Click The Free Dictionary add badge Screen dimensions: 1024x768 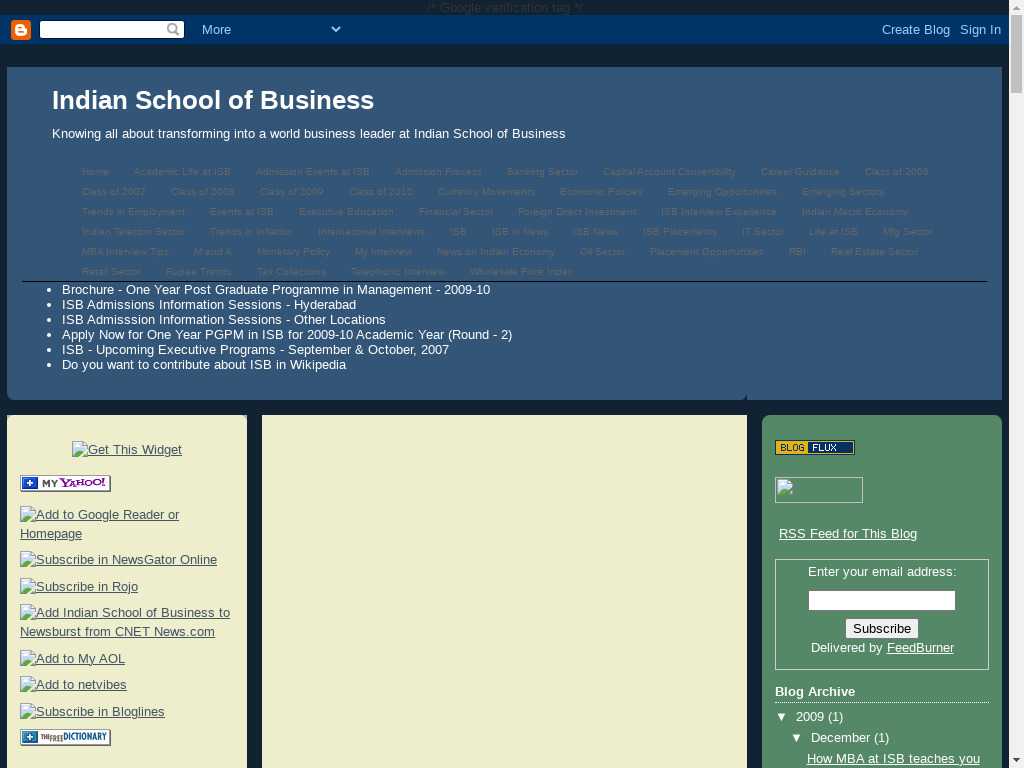coord(65,738)
